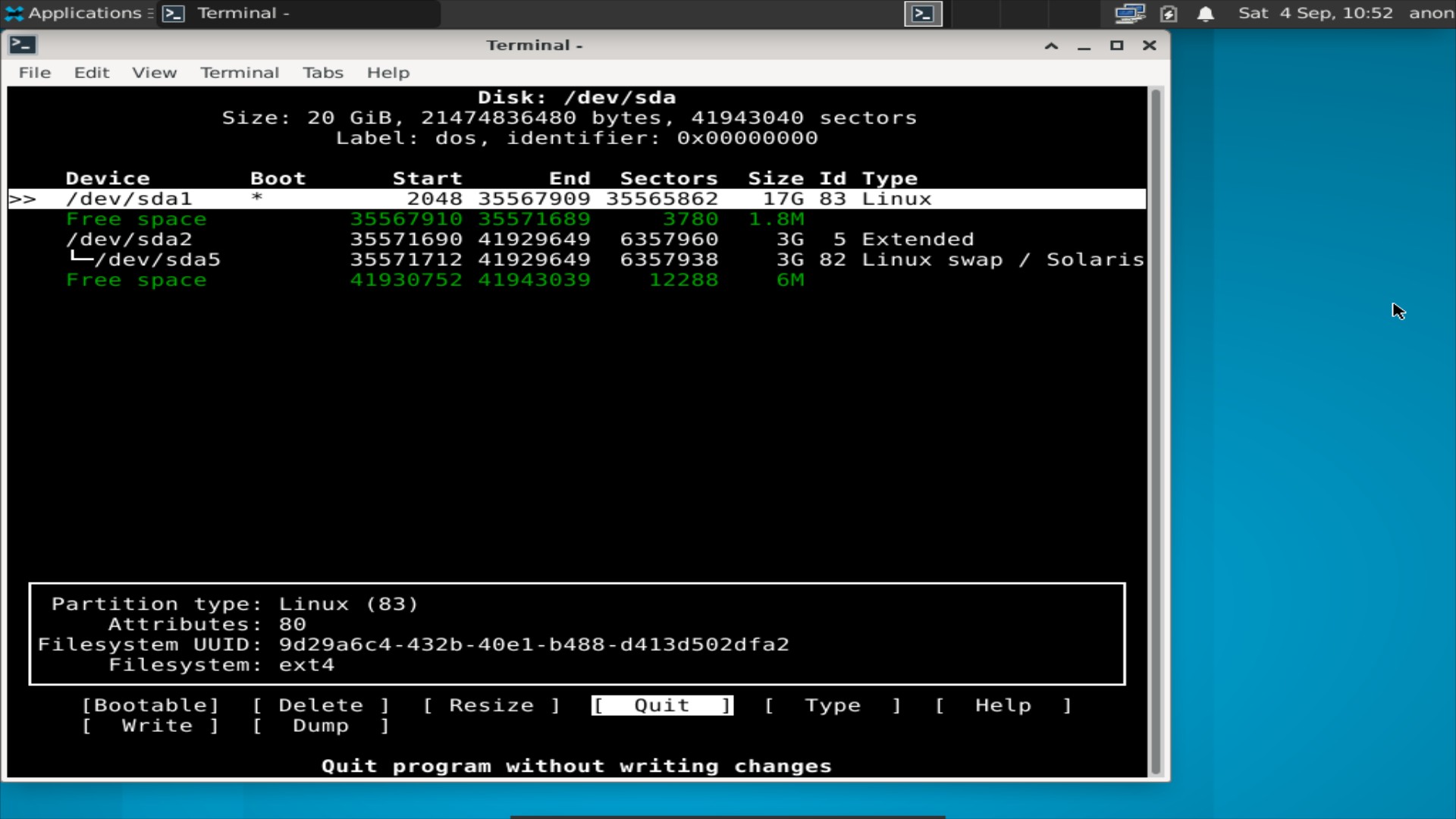Screen dimensions: 1456x819
Task: Select the Resize option in cfdisk
Action: coord(491,704)
